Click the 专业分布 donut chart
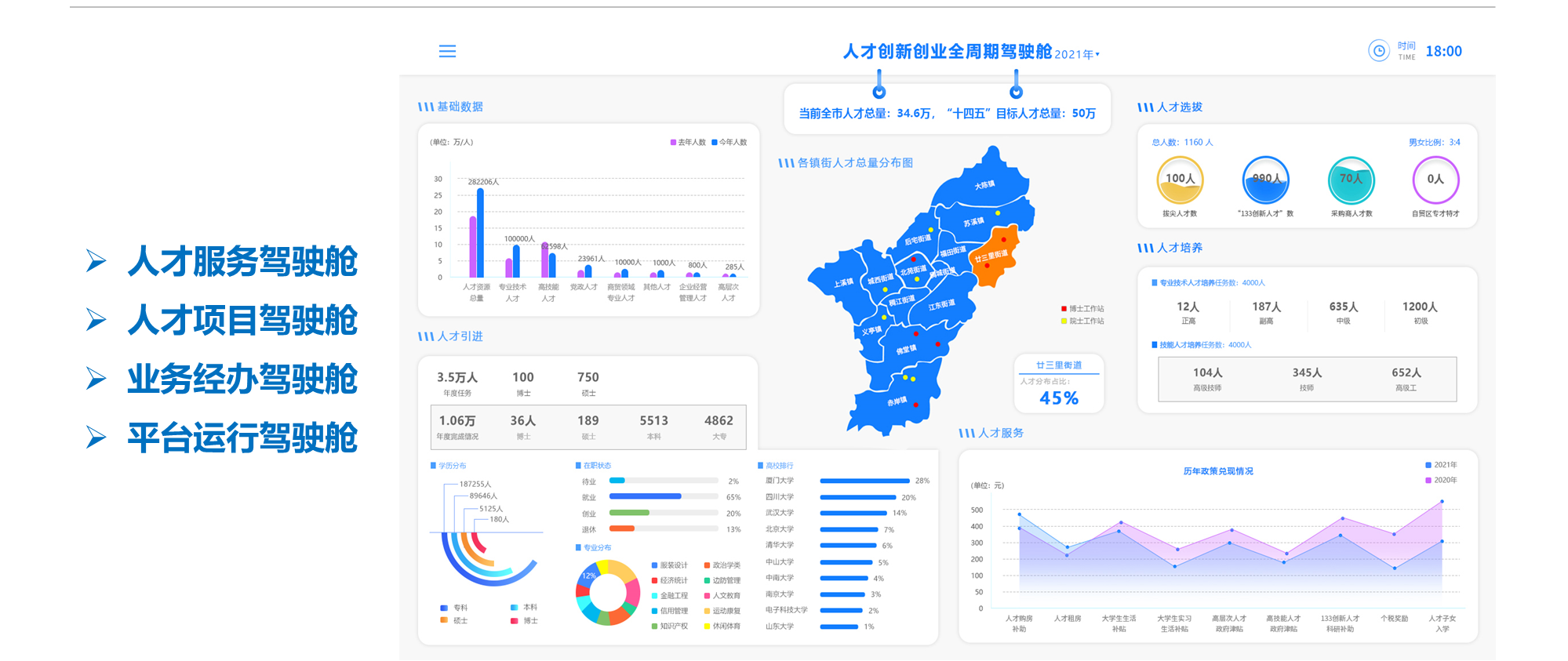 click(x=608, y=593)
